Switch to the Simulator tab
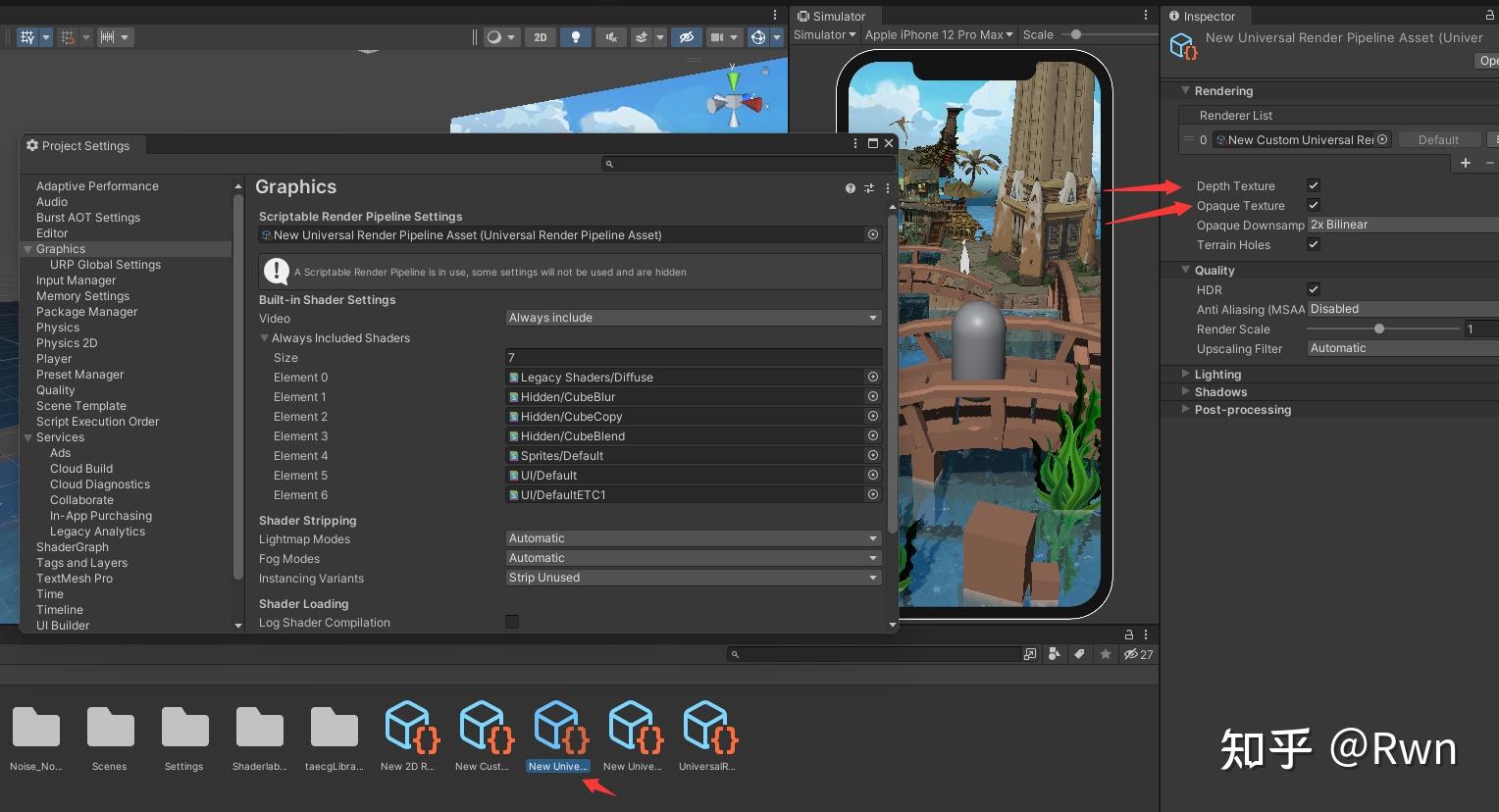The width and height of the screenshot is (1499, 812). [x=832, y=16]
